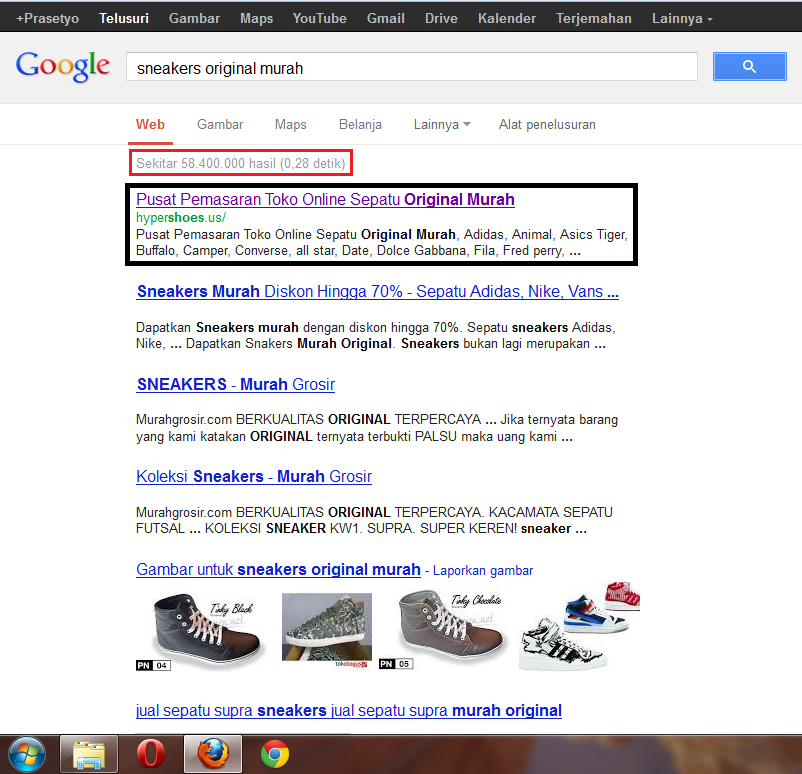Open Maps from the top black bar
The image size is (802, 774).
pyautogui.click(x=256, y=18)
